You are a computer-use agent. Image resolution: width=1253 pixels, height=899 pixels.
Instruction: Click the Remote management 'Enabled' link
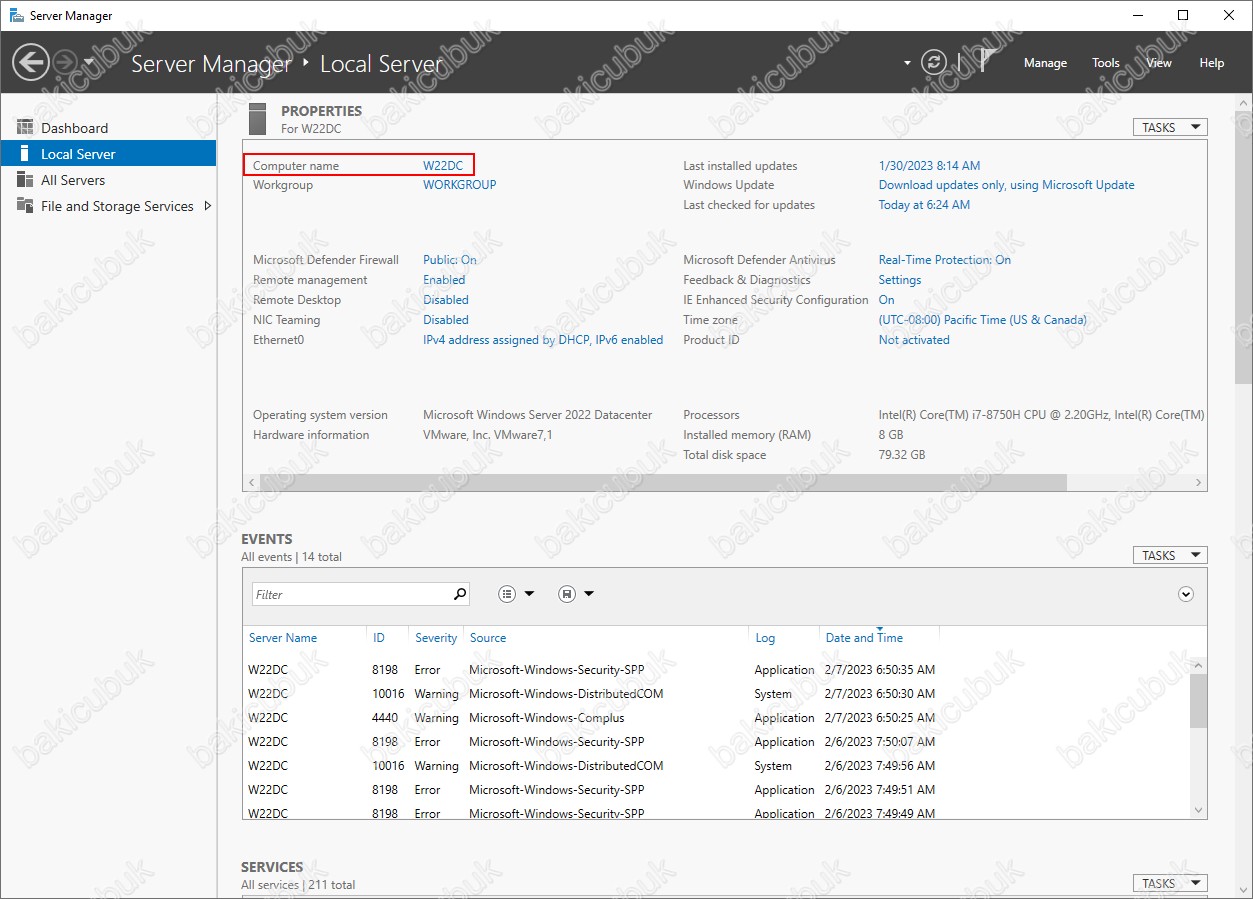444,280
